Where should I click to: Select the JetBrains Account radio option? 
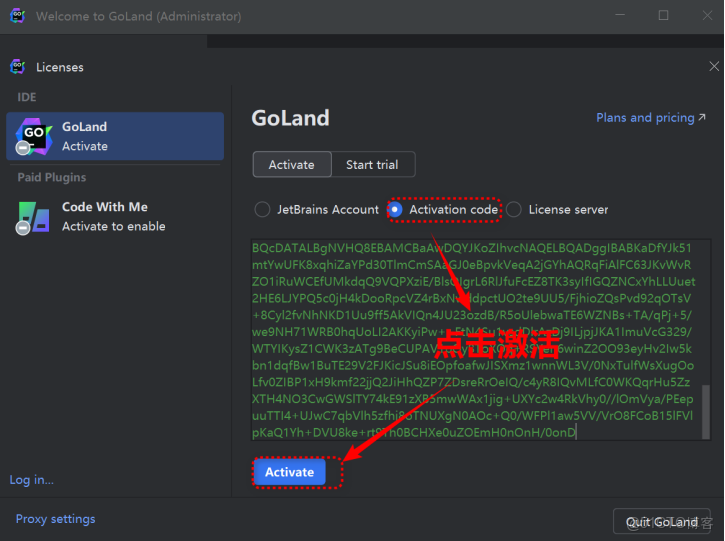(262, 210)
